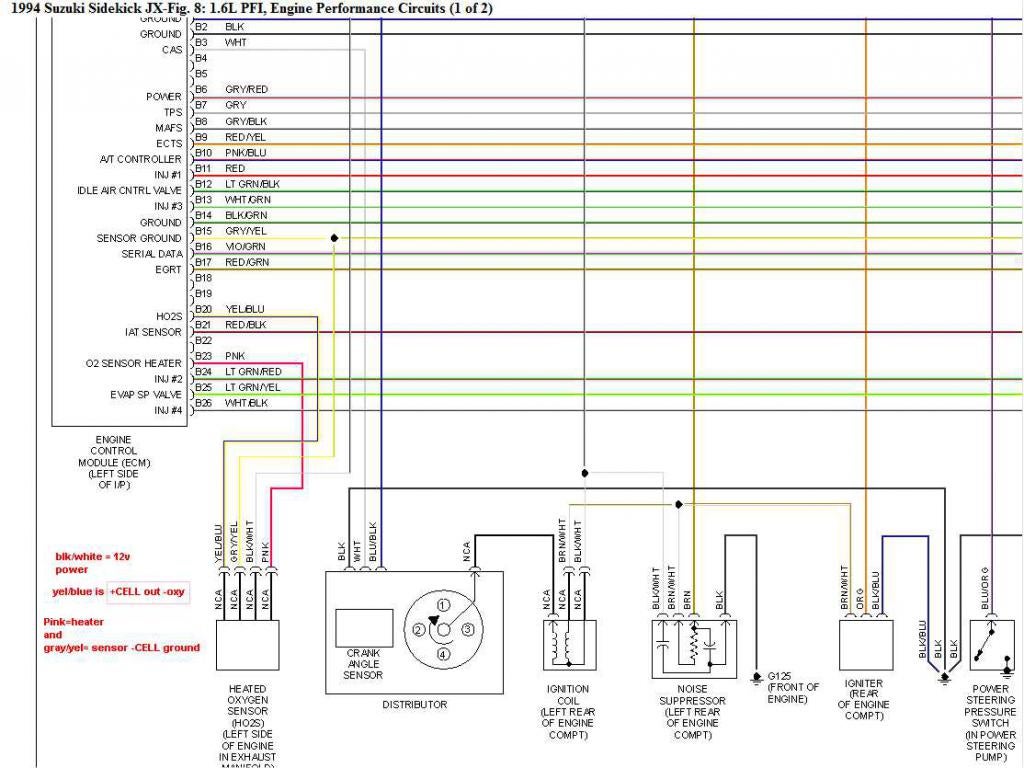Click terminal 3 on the distributor cap
Image resolution: width=1024 pixels, height=768 pixels.
pyautogui.click(x=468, y=630)
